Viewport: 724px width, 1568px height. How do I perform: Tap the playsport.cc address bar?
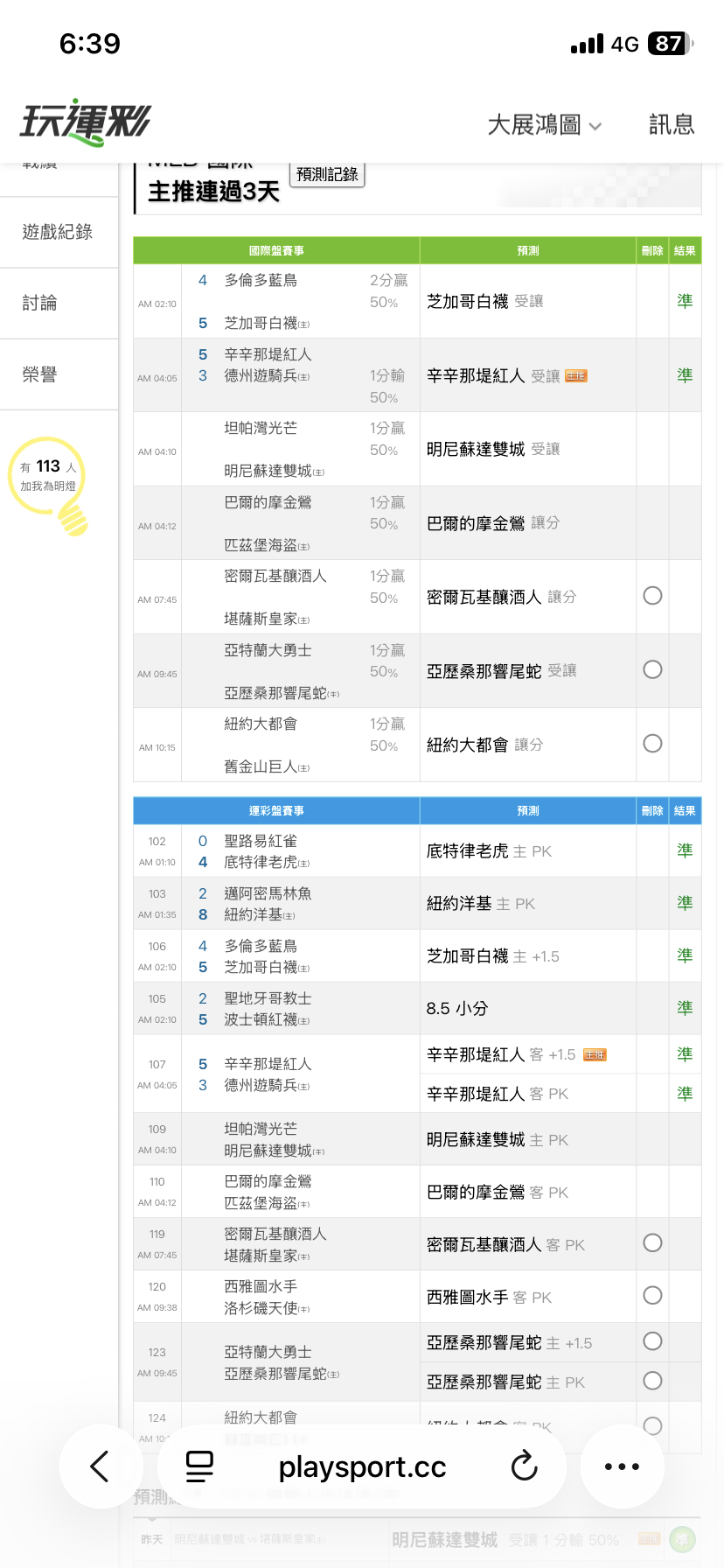click(x=362, y=1466)
